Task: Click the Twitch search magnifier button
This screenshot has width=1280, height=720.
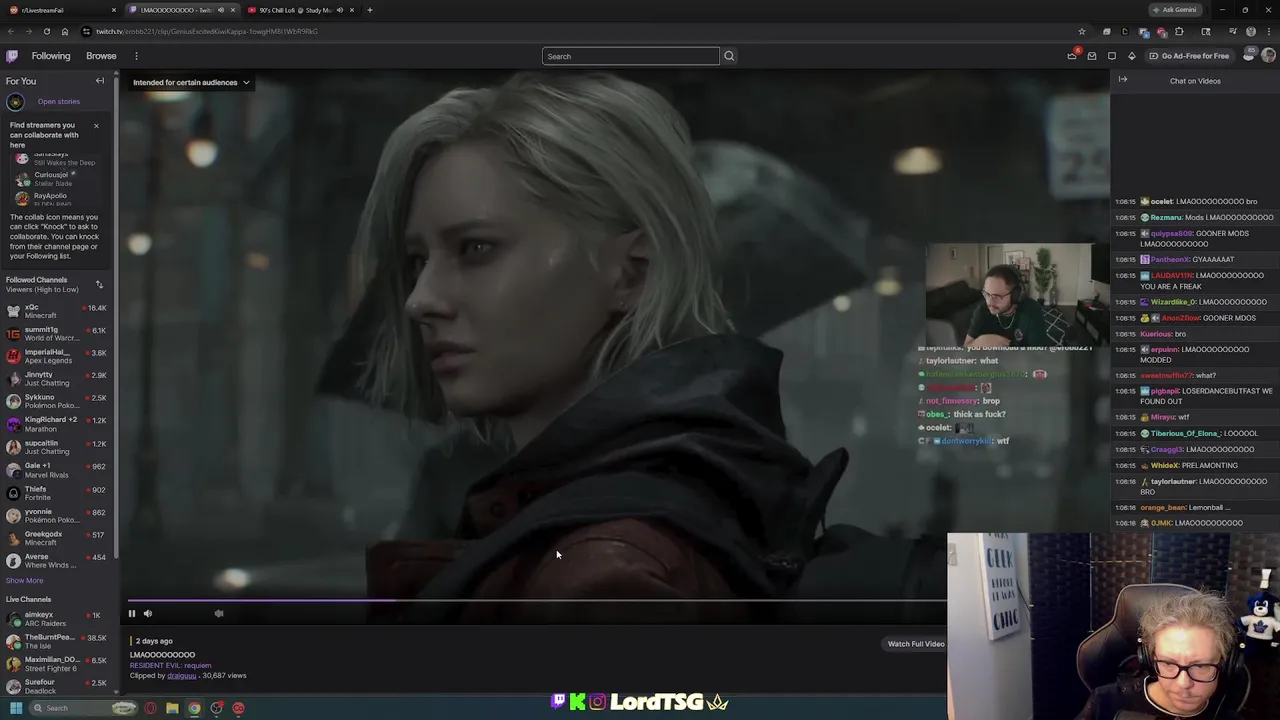Action: click(729, 56)
